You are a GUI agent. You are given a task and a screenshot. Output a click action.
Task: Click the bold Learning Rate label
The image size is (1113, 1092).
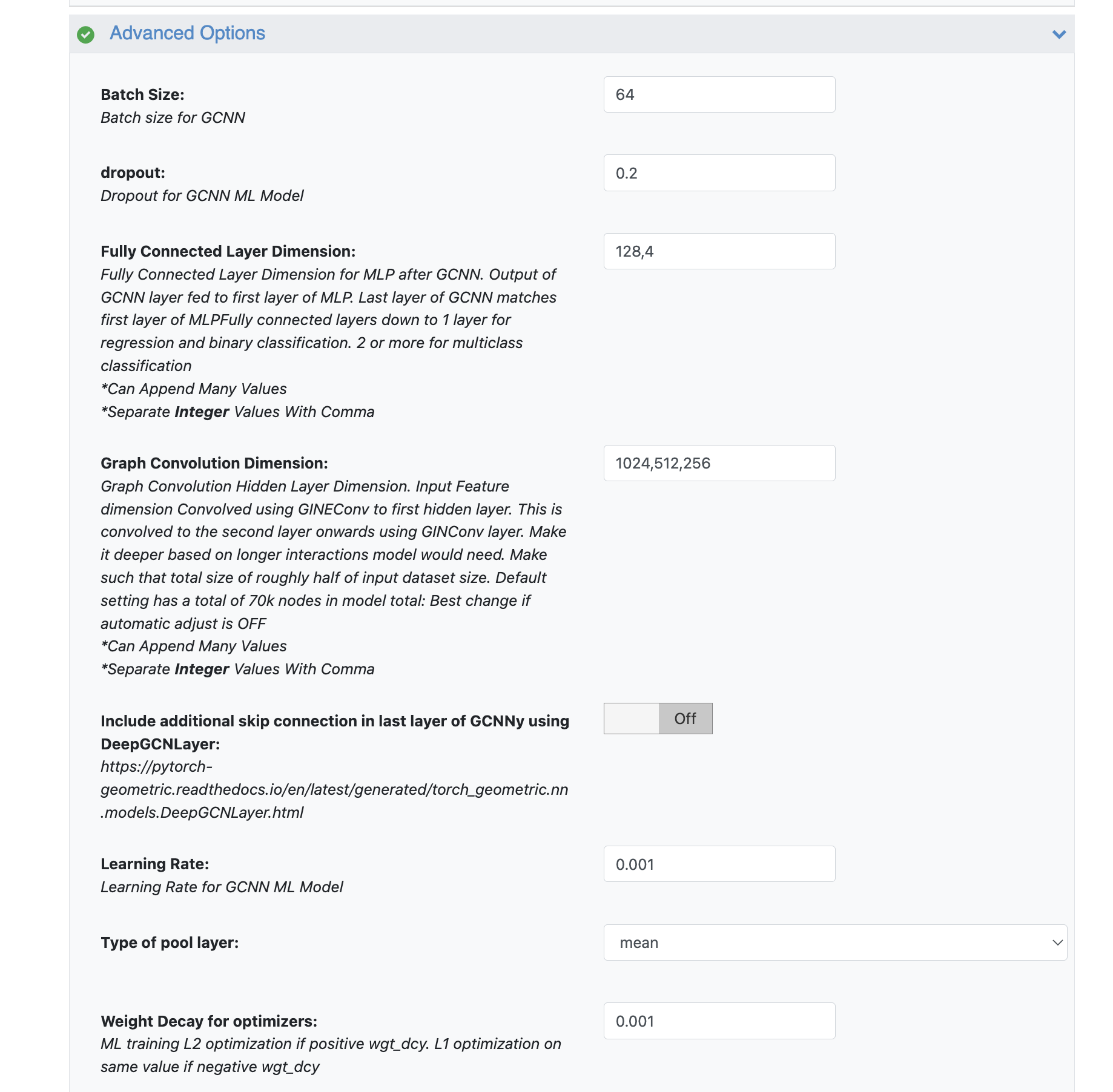[x=154, y=864]
